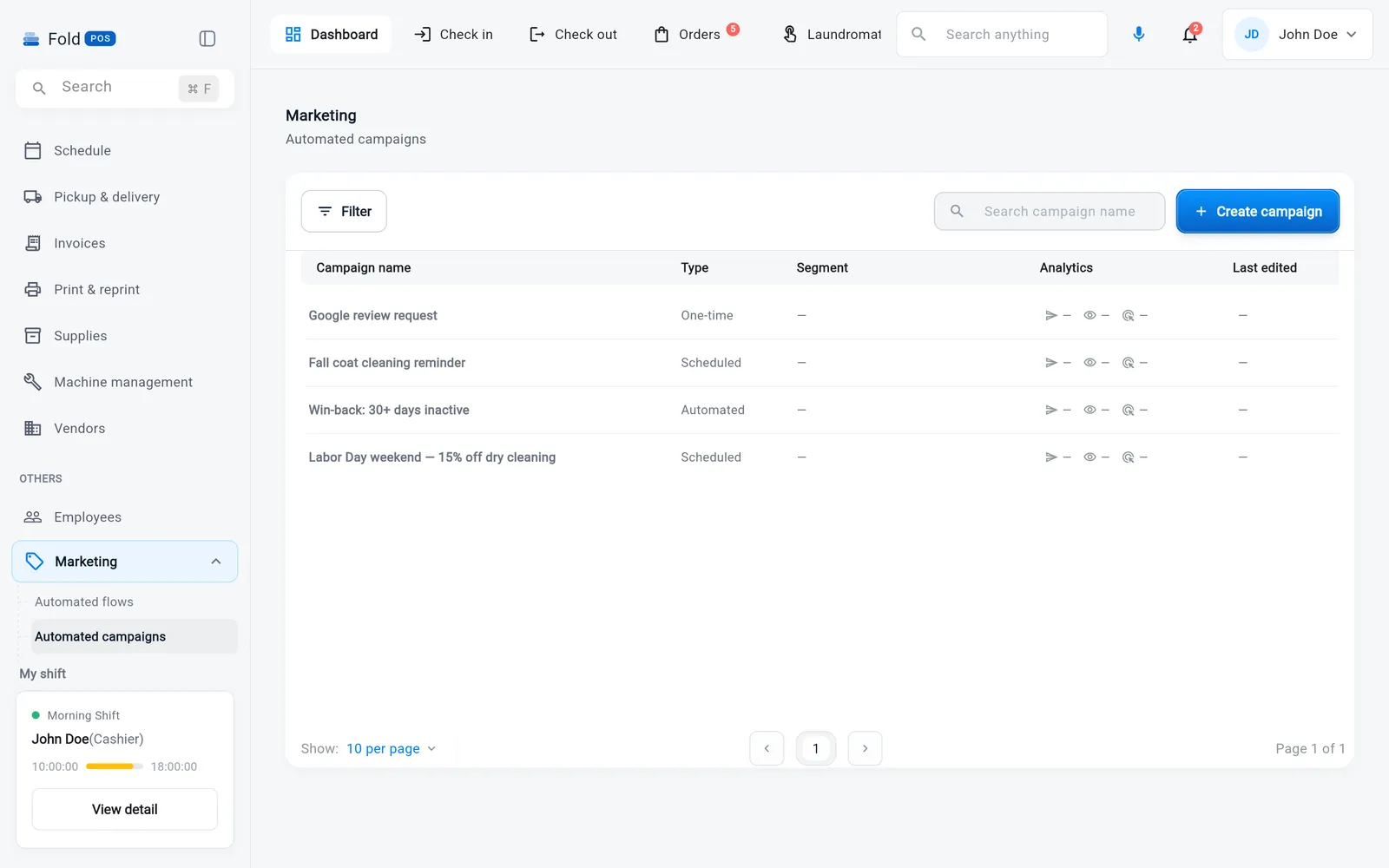Open Employees in the sidebar
Image resolution: width=1389 pixels, height=868 pixels.
click(x=125, y=516)
